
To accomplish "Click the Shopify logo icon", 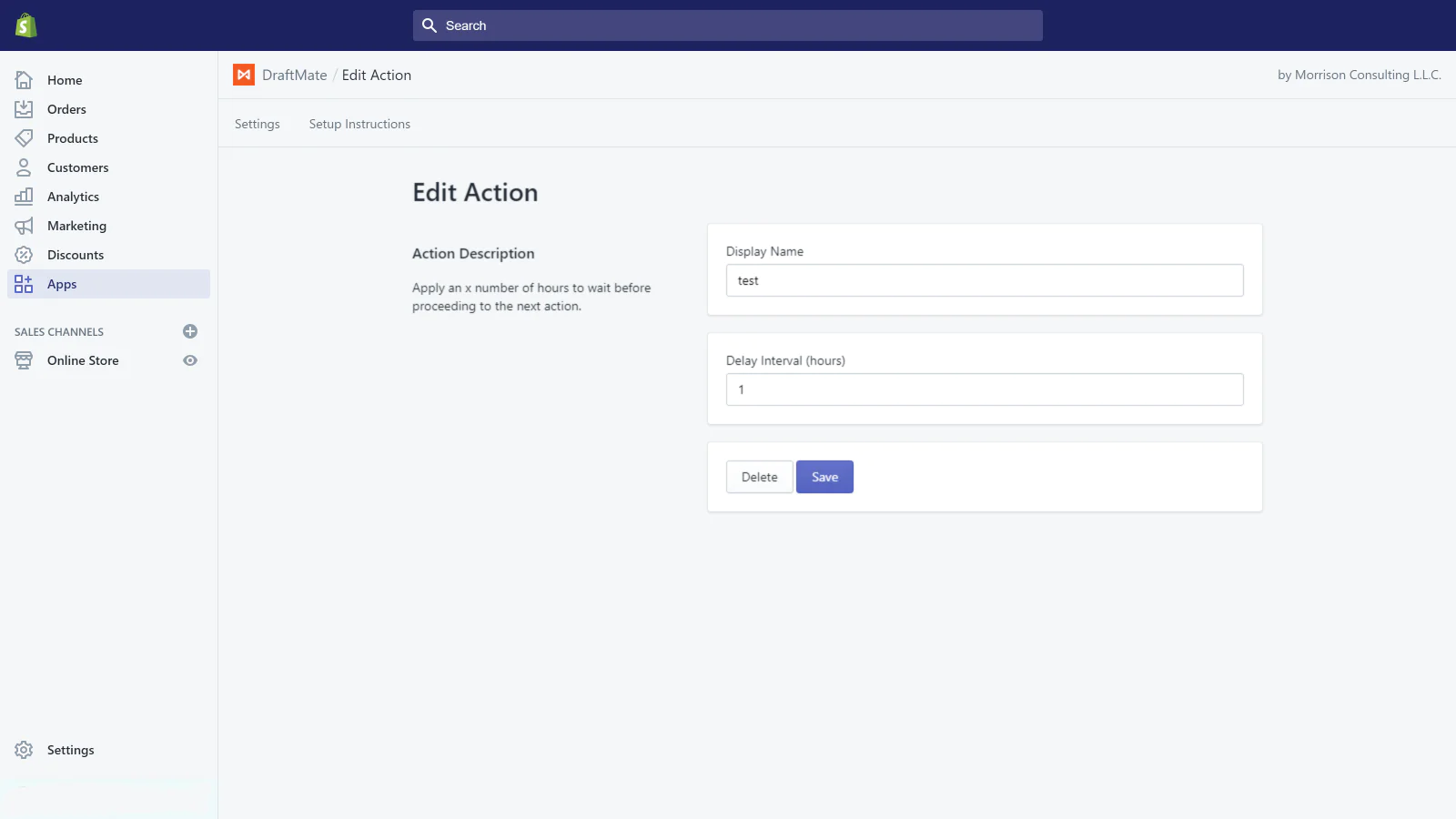I will pos(25,25).
